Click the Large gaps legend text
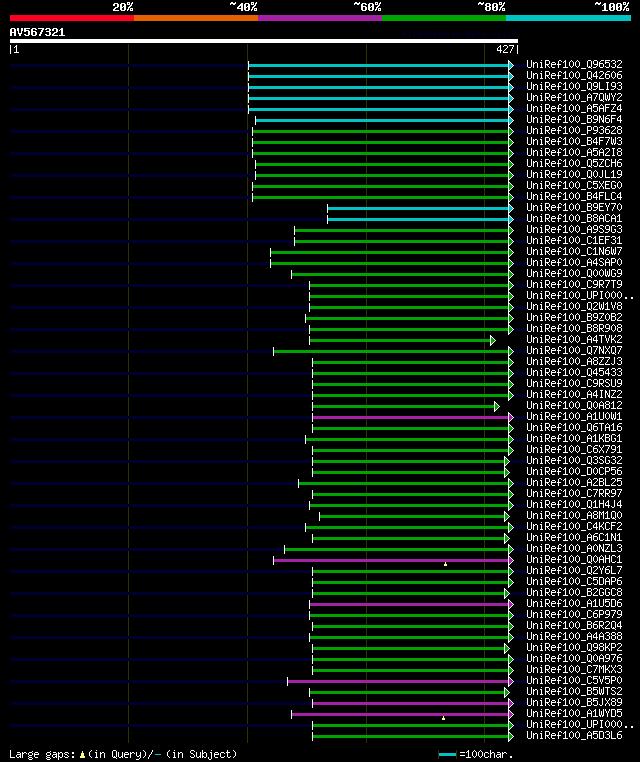Image resolution: width=640 pixels, height=762 pixels. pyautogui.click(x=43, y=754)
